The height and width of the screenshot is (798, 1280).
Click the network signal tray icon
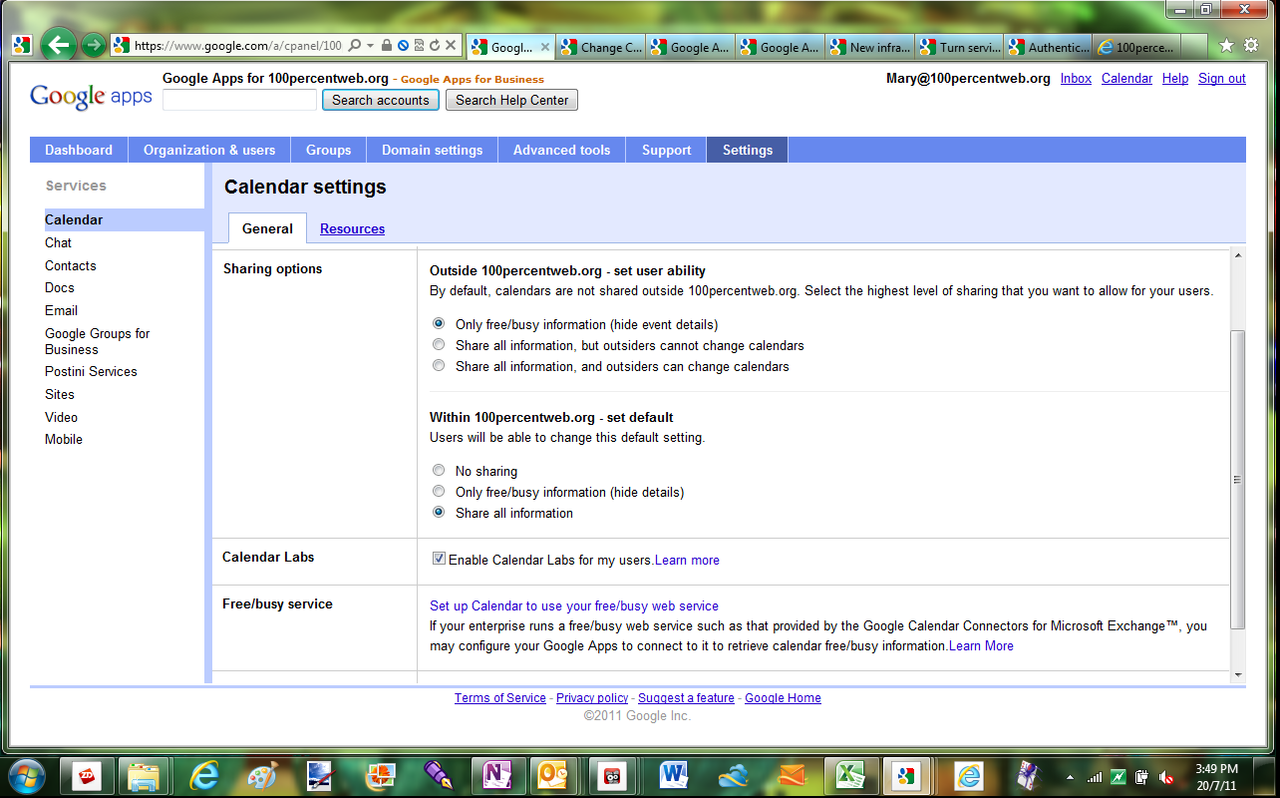tap(1095, 777)
